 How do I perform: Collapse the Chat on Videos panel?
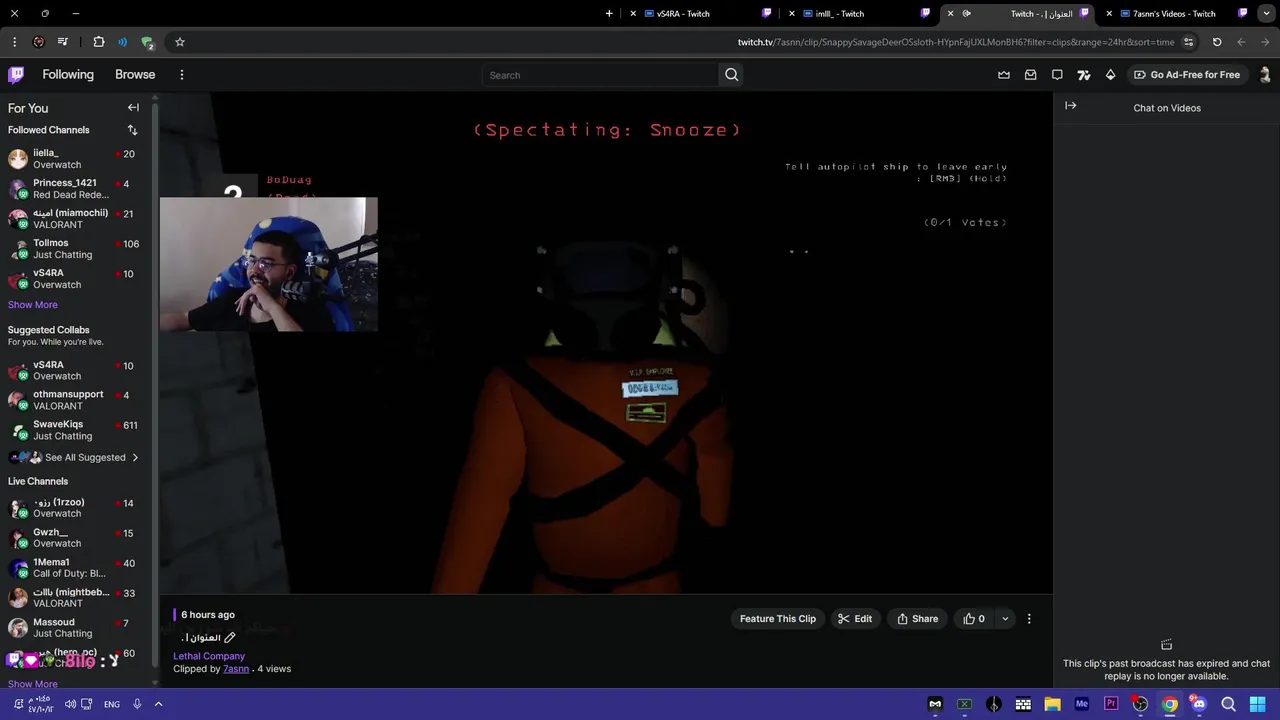pyautogui.click(x=1071, y=106)
